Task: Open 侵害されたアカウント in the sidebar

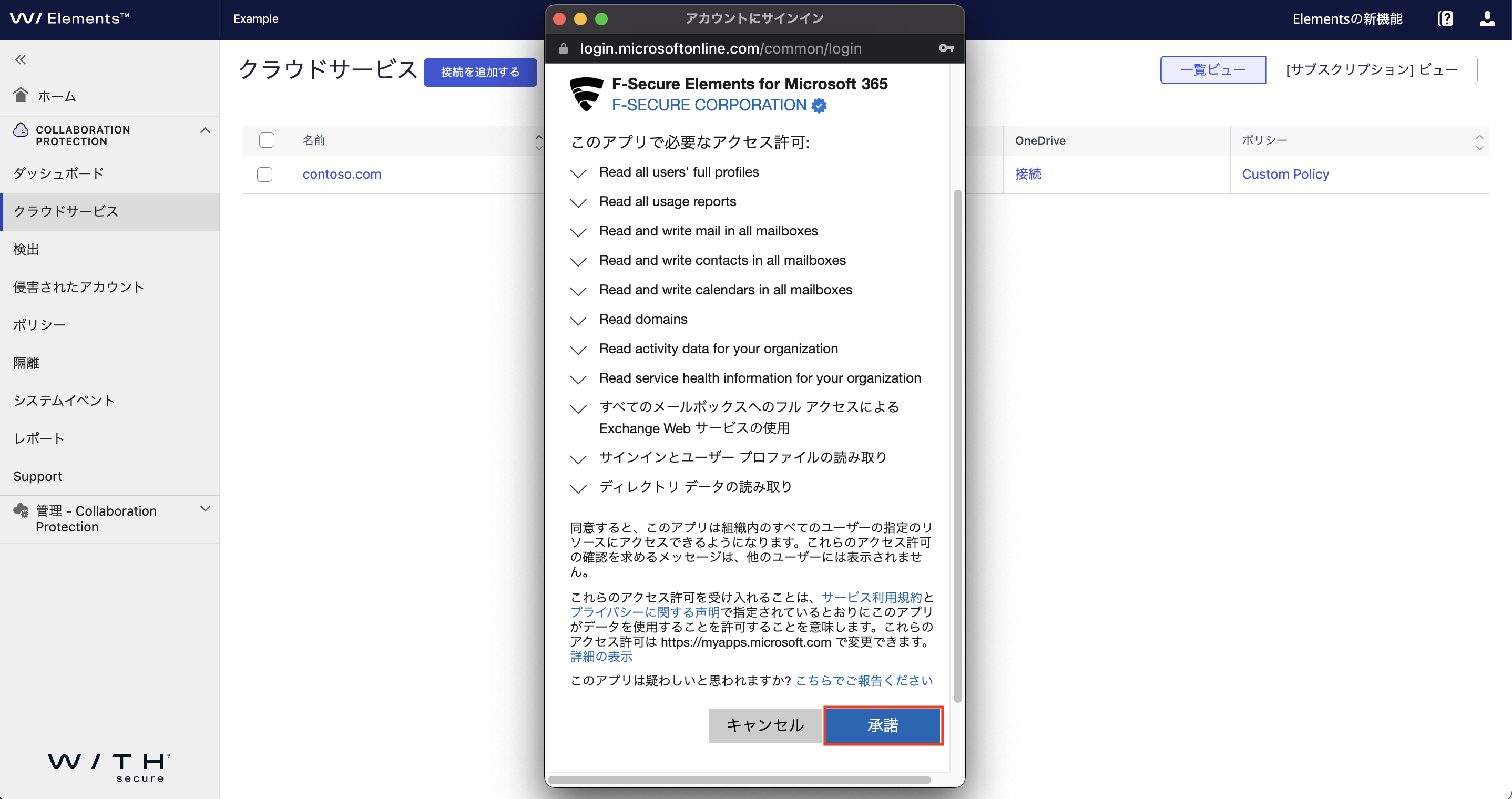Action: click(79, 287)
